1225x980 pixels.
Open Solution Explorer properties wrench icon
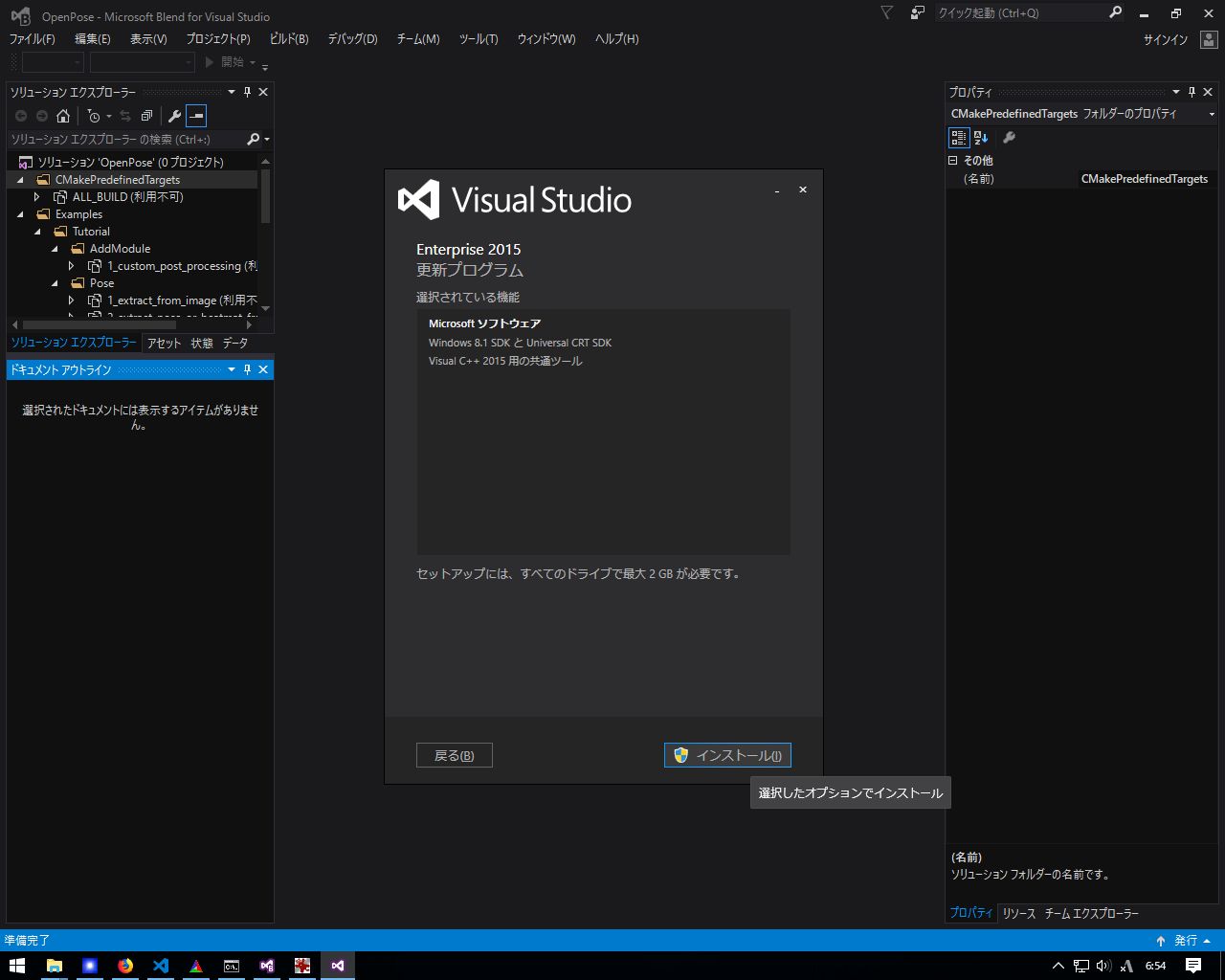174,116
